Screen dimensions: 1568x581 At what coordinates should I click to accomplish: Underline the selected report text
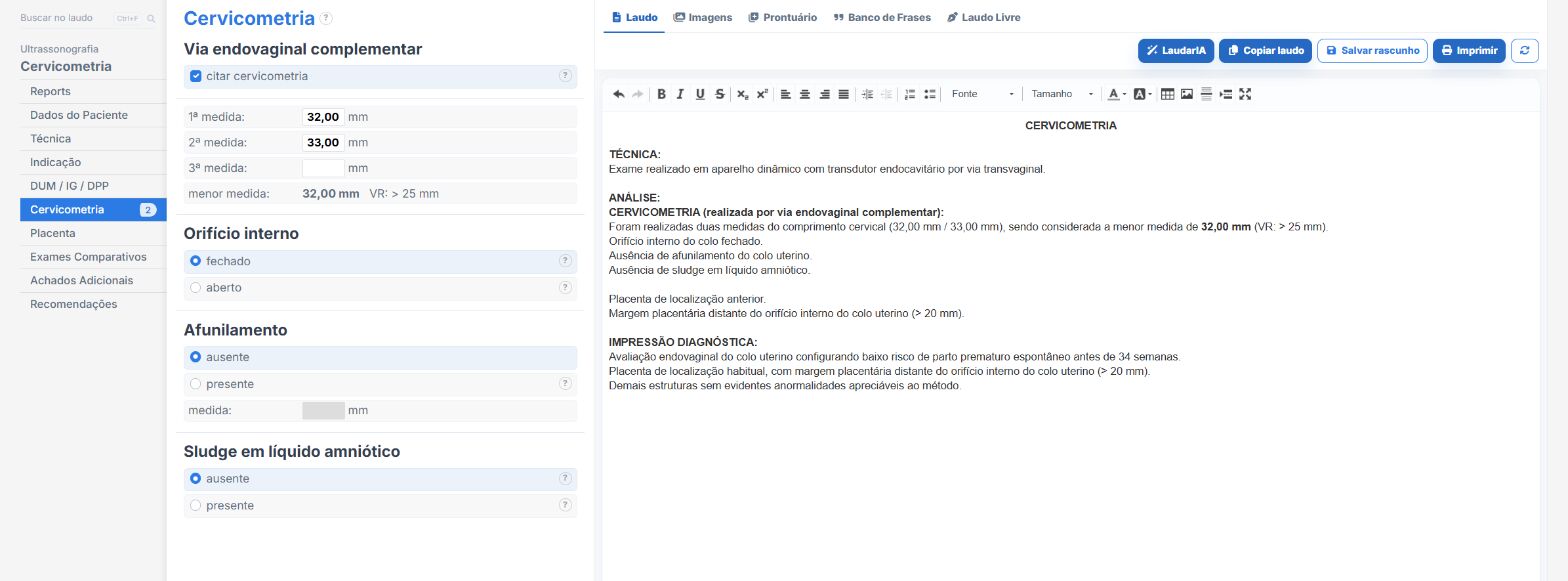[x=700, y=94]
